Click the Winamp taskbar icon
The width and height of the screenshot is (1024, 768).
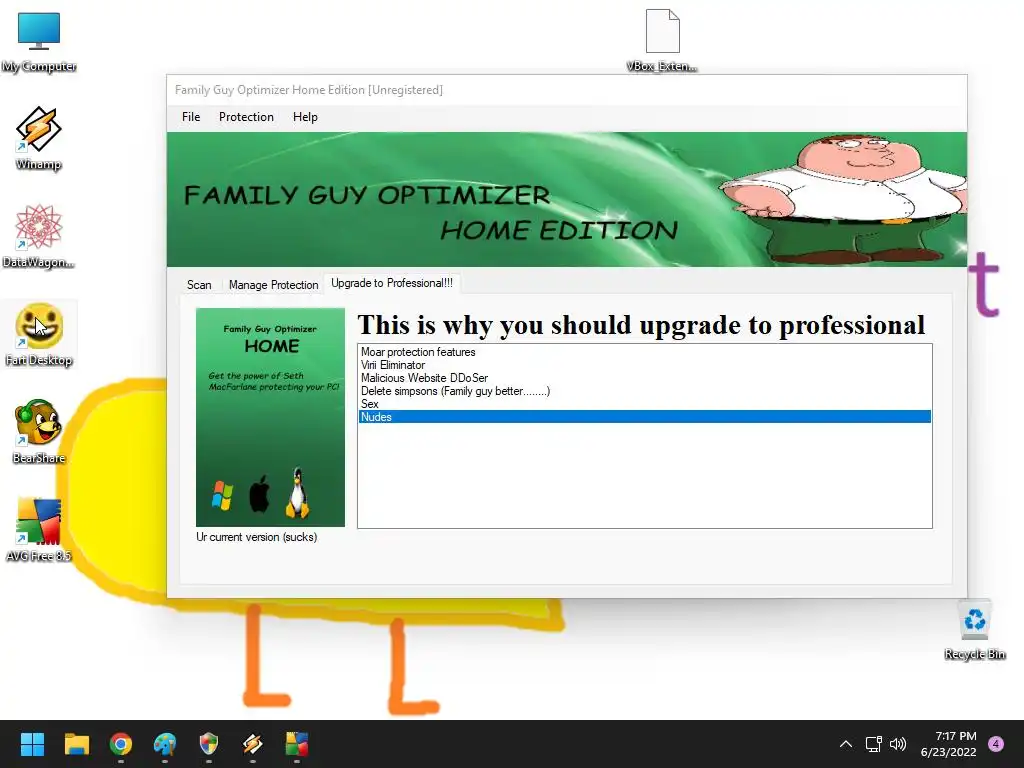253,744
